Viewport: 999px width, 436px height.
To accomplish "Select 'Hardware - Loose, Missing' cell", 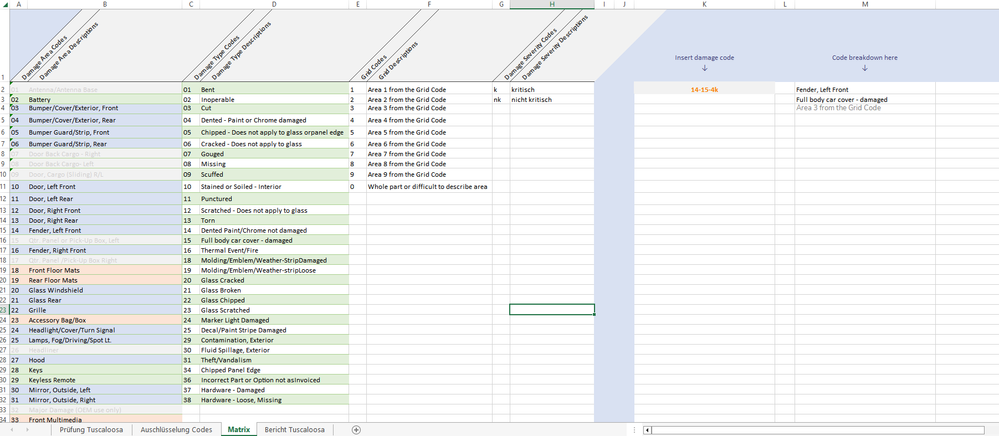I will (274, 400).
